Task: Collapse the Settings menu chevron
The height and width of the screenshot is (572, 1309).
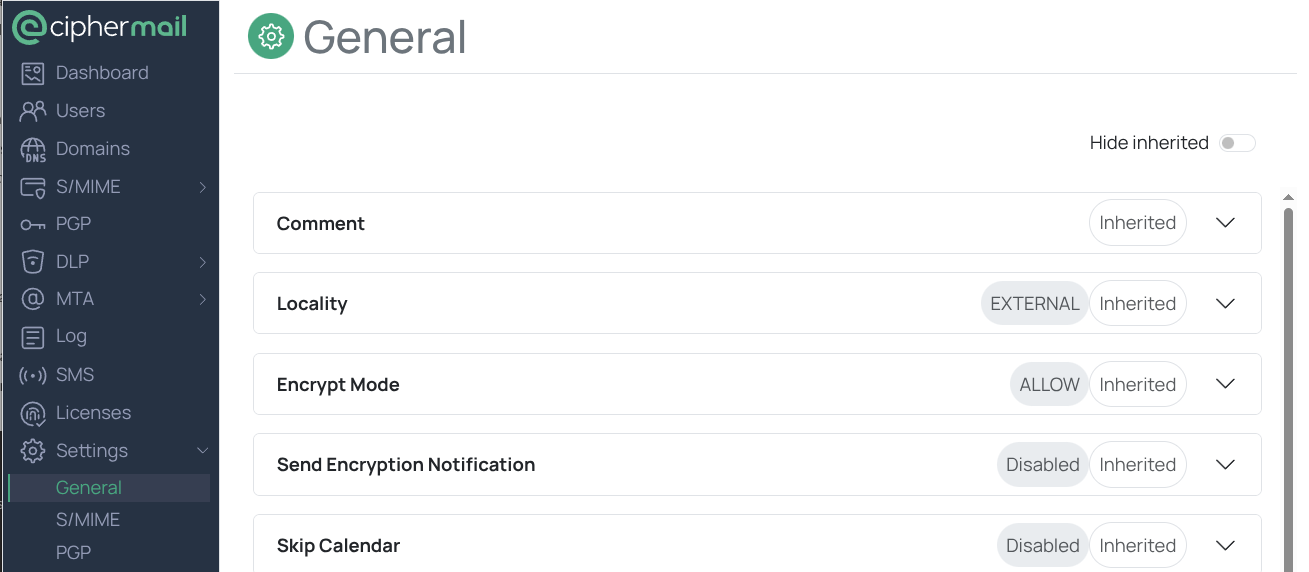Action: pyautogui.click(x=202, y=451)
